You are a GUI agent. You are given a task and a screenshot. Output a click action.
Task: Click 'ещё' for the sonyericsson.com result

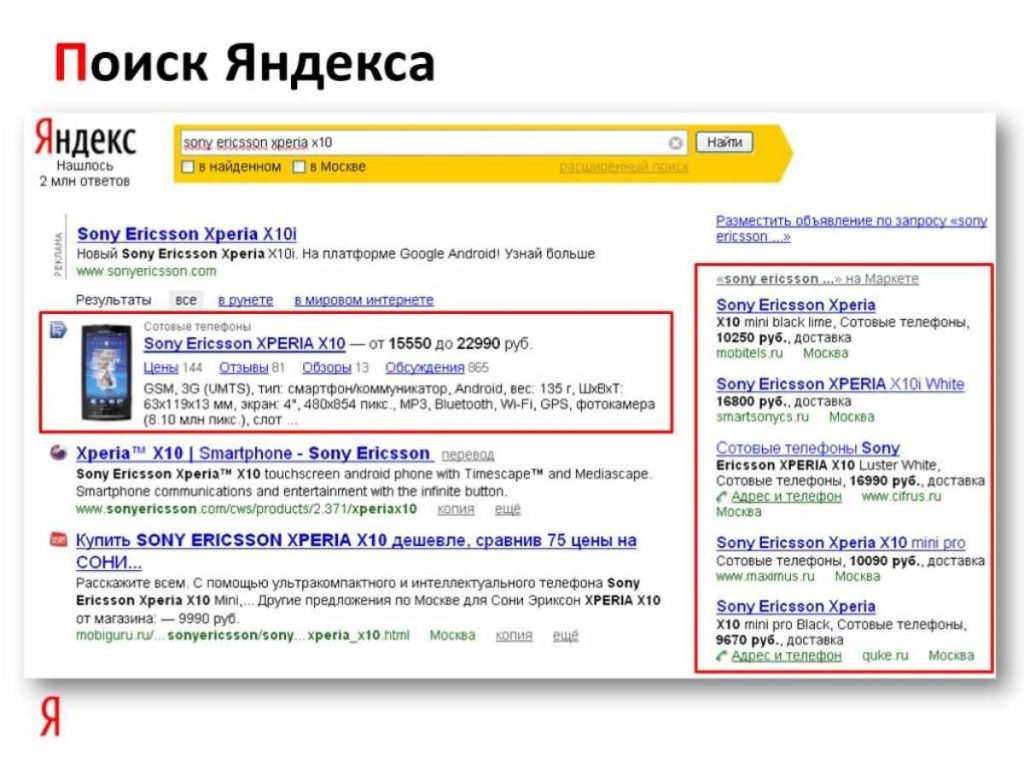pos(507,509)
